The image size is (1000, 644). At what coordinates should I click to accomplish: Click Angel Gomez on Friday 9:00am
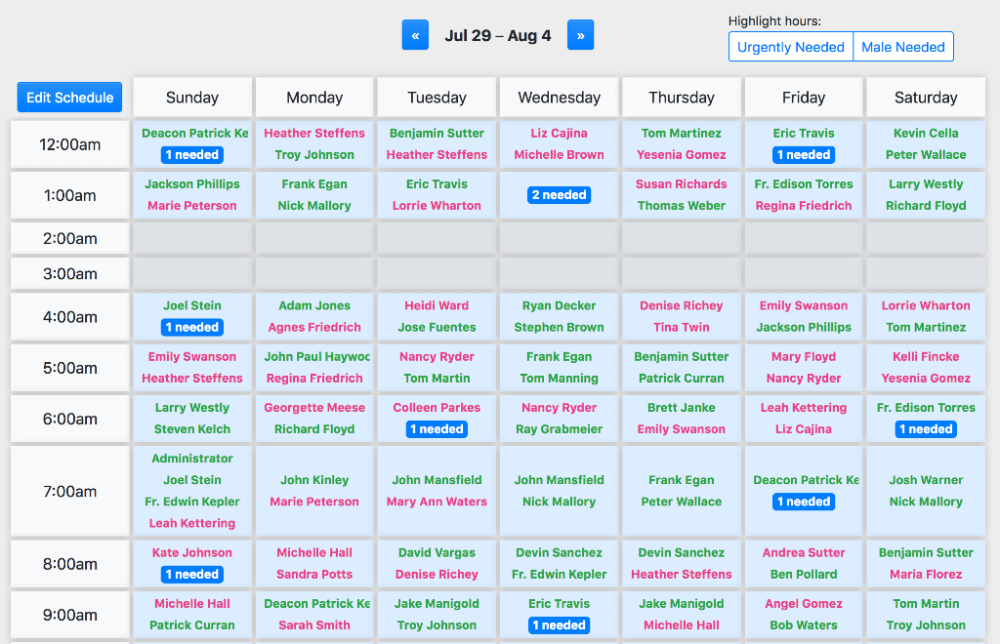click(804, 604)
